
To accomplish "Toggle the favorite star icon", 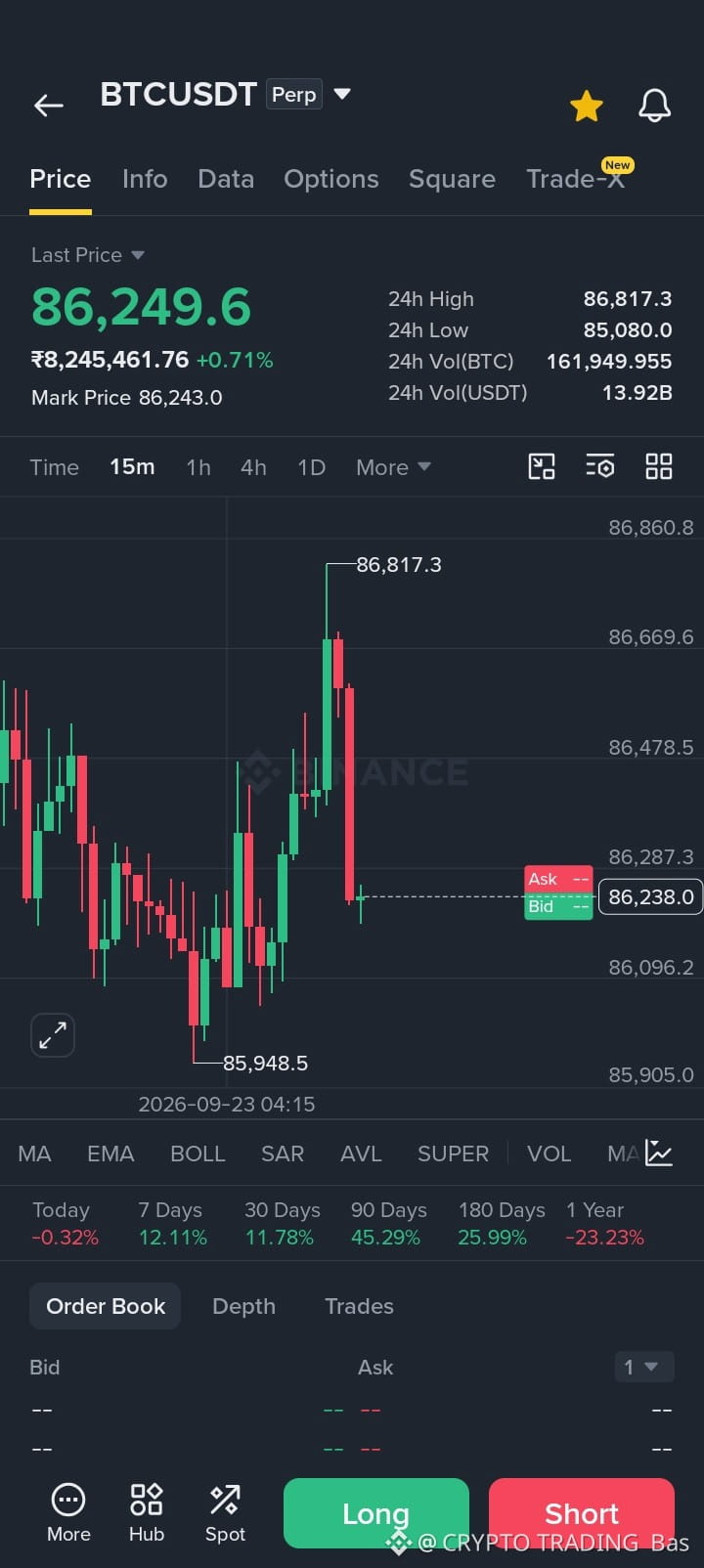I will pos(587,106).
